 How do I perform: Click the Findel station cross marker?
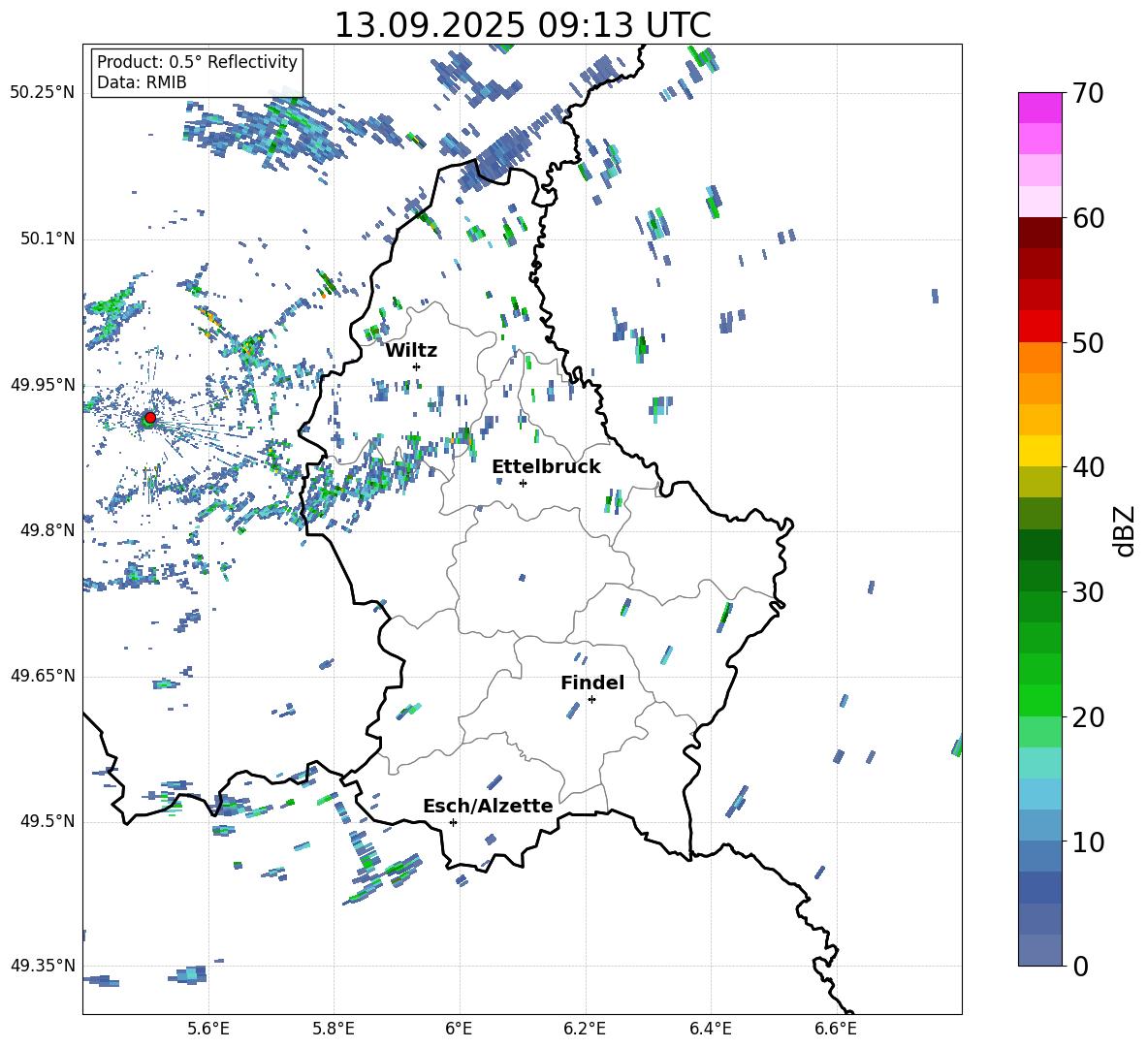point(591,700)
